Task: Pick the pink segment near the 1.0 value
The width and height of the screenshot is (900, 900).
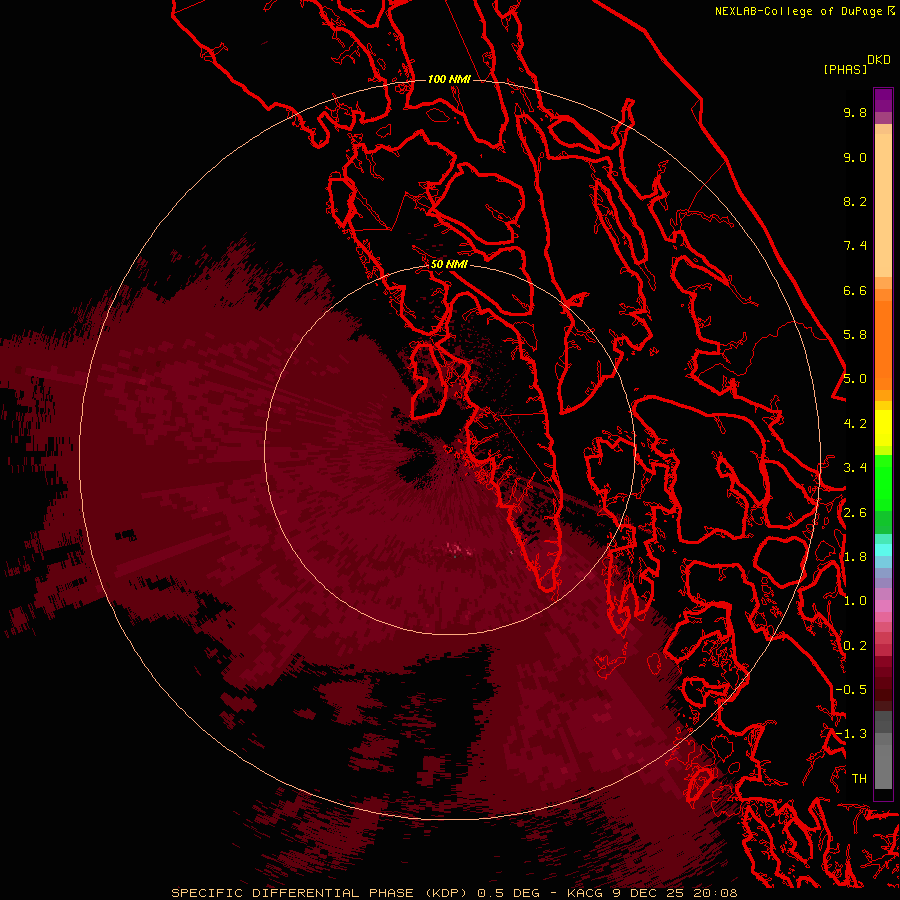Action: (883, 605)
